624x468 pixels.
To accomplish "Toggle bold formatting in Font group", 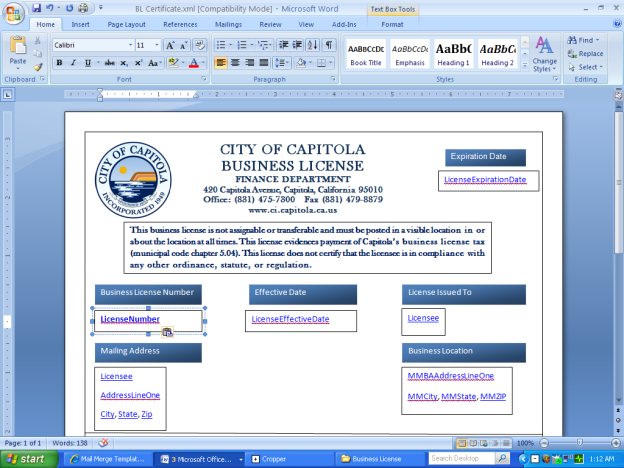I will tap(59, 62).
